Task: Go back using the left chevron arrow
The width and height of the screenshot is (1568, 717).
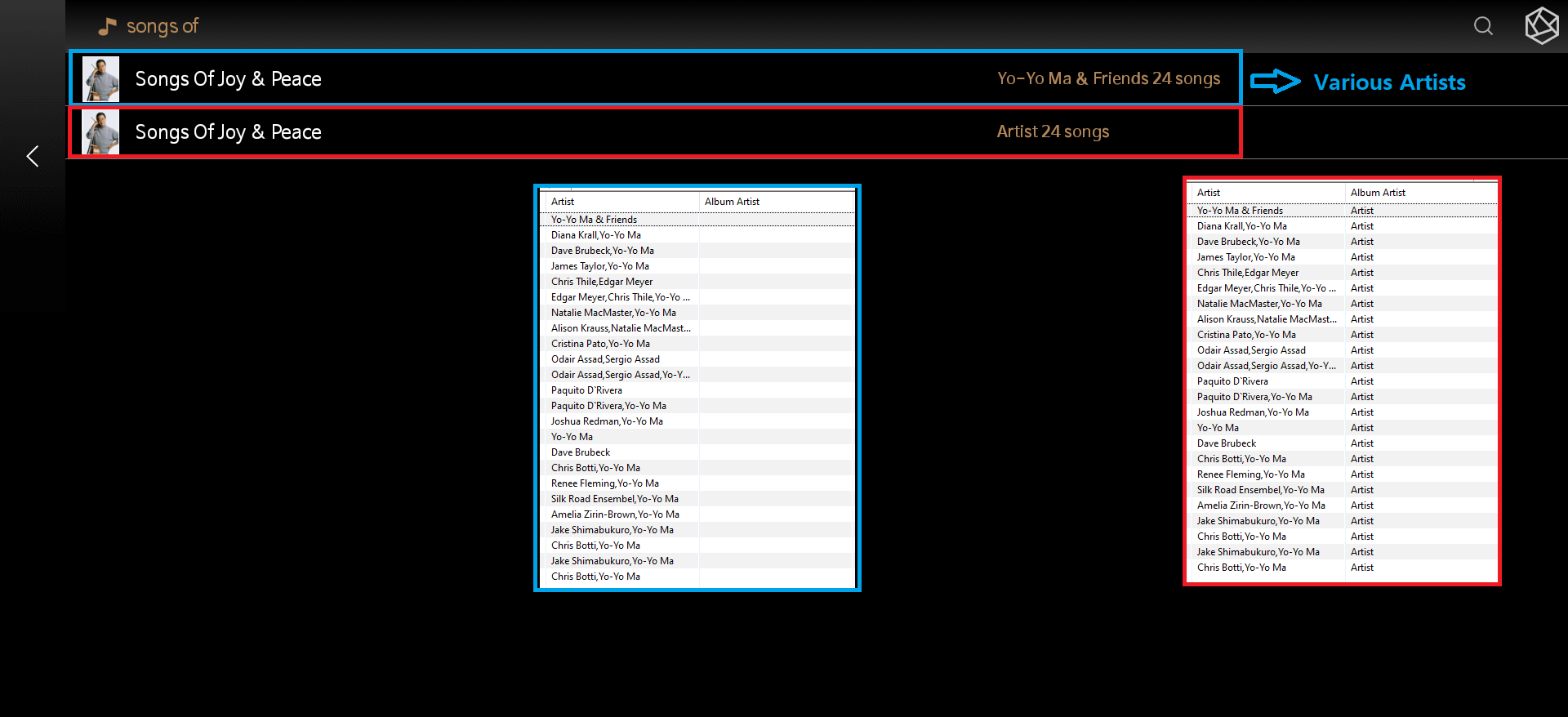Action: click(33, 156)
